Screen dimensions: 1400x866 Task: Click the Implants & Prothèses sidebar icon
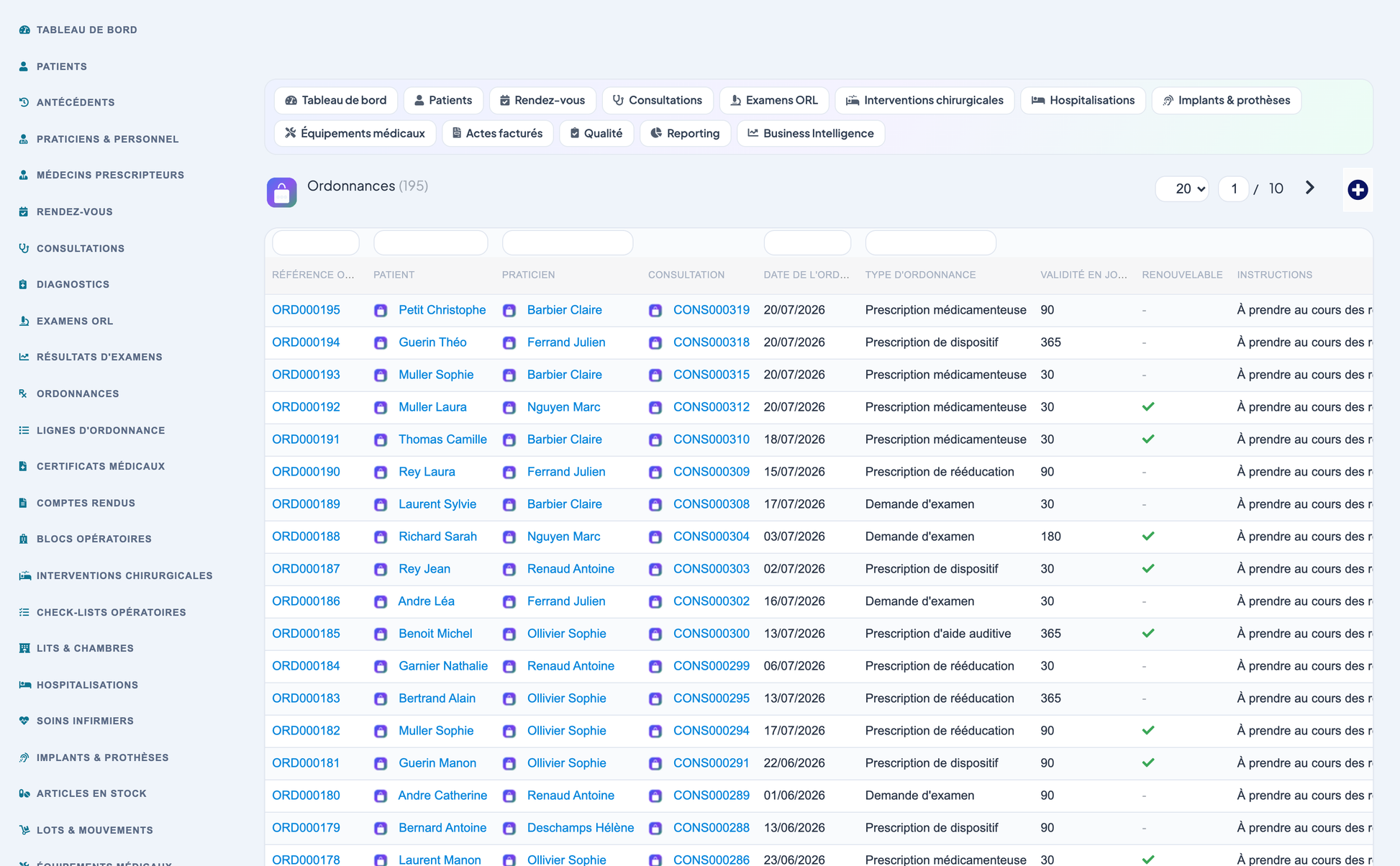click(x=24, y=757)
